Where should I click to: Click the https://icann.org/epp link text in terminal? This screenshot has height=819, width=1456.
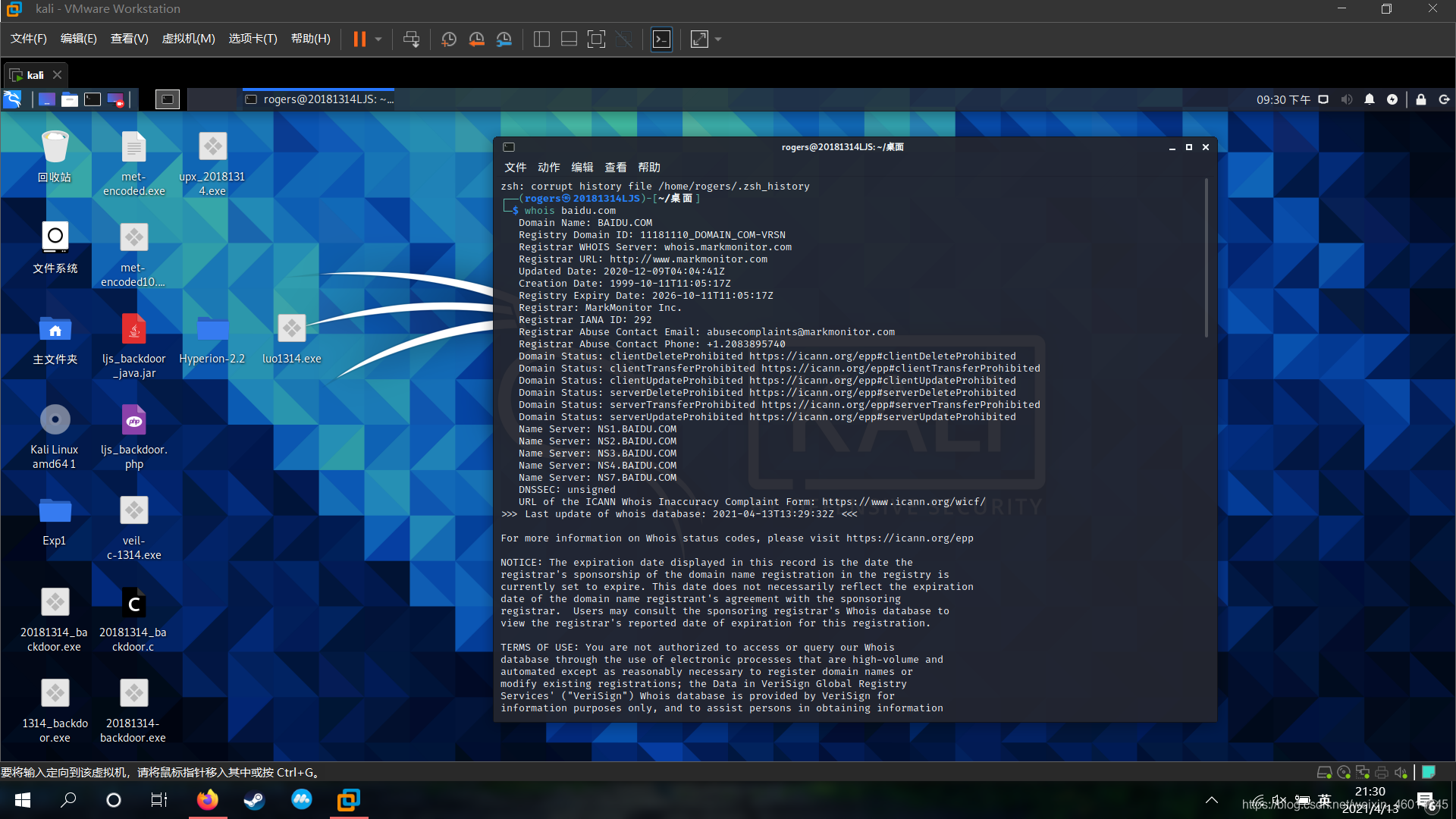(910, 538)
